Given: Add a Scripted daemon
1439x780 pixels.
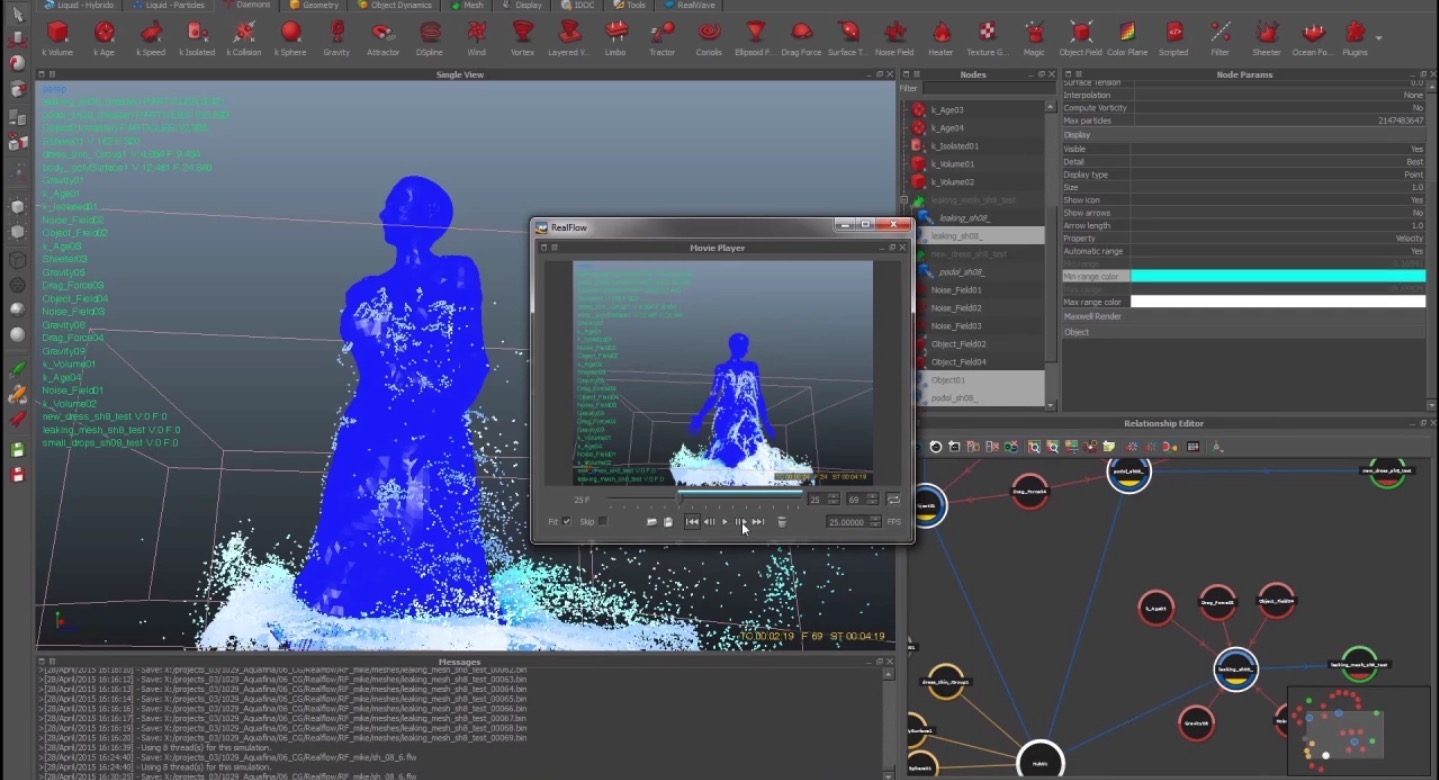Looking at the screenshot, I should coord(1173,38).
